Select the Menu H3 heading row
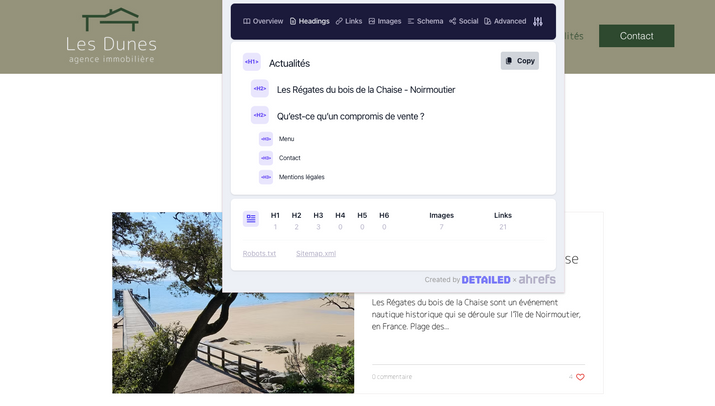Screen dimensions: 715x406 pyautogui.click(x=286, y=139)
